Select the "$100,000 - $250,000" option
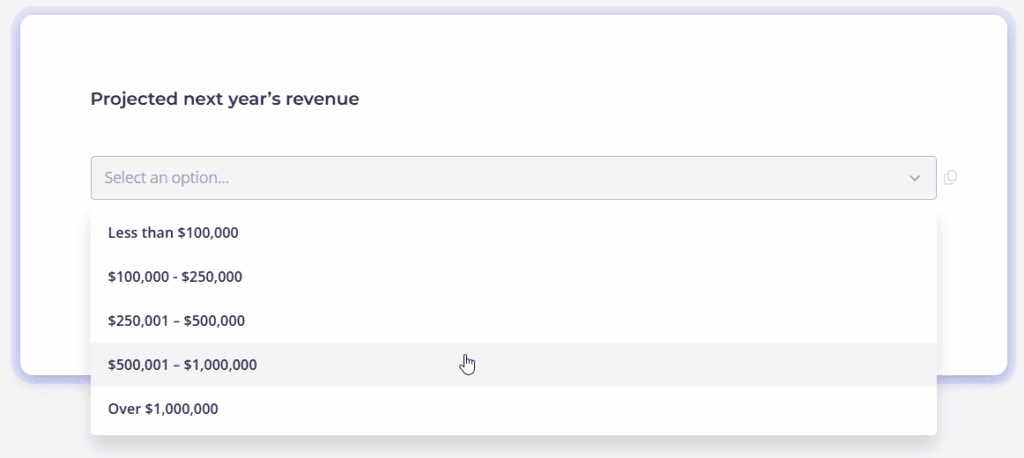Viewport: 1024px width, 458px height. coord(513,277)
